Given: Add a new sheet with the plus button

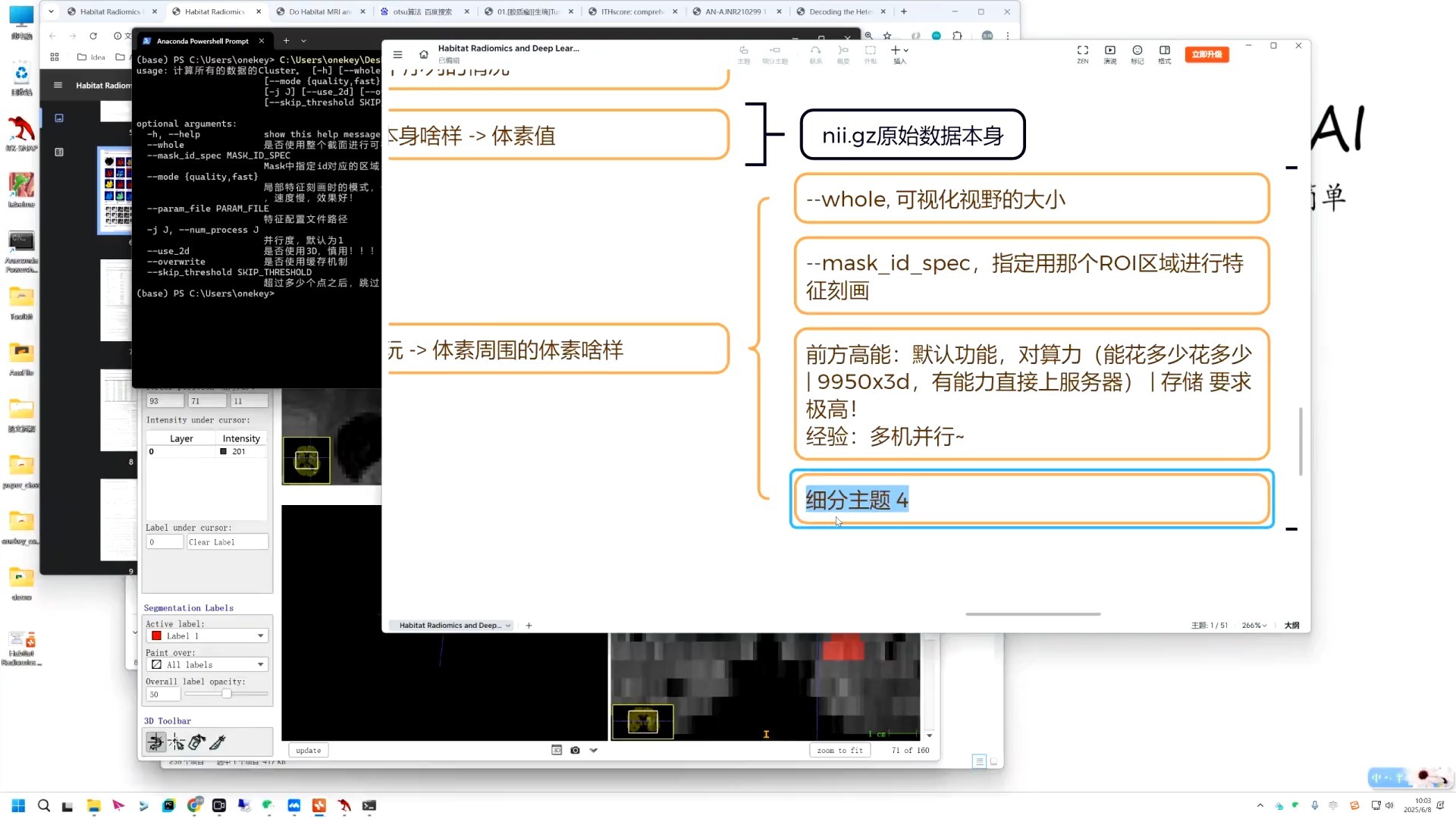Looking at the screenshot, I should [529, 626].
